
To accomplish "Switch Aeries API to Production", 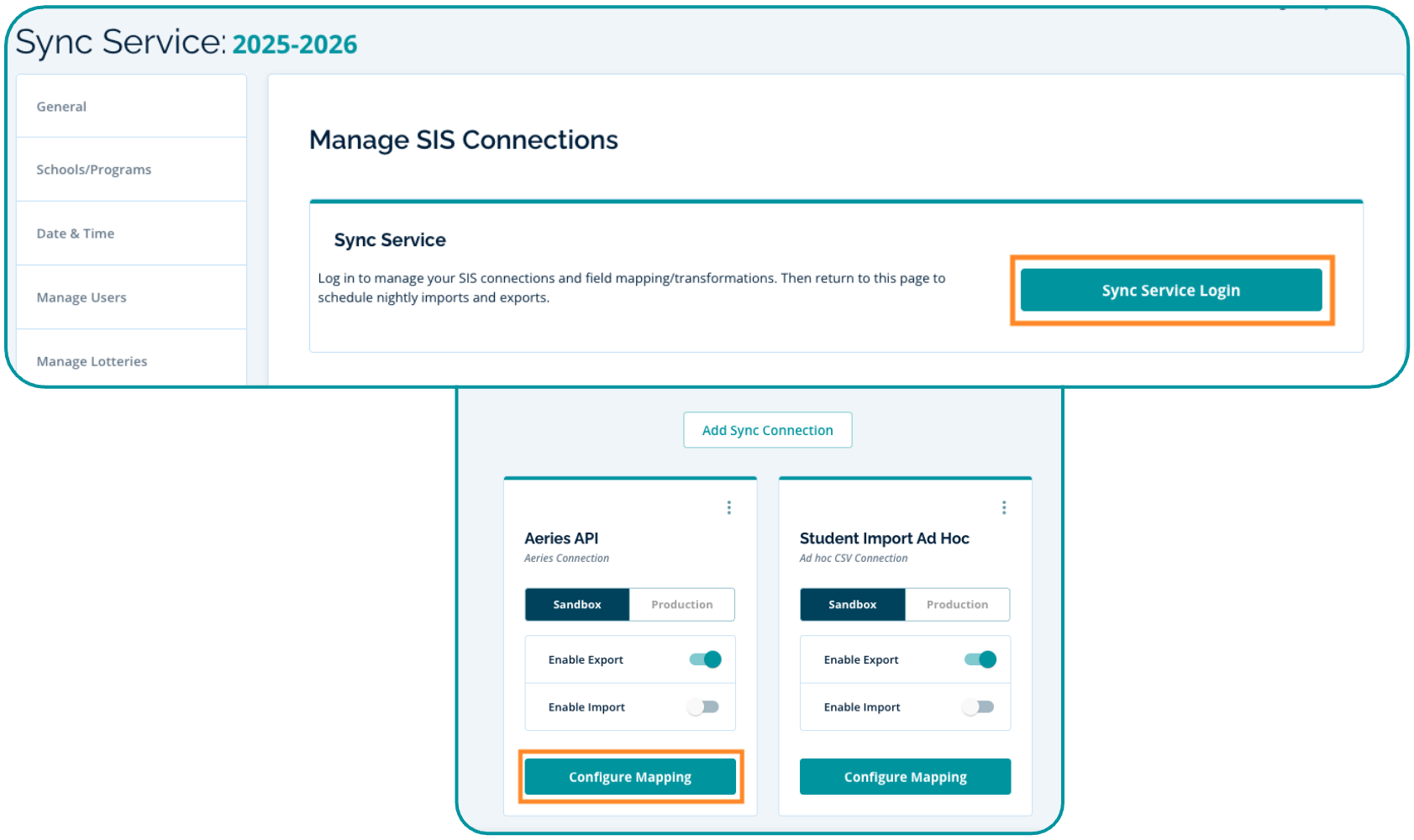I will pos(681,605).
